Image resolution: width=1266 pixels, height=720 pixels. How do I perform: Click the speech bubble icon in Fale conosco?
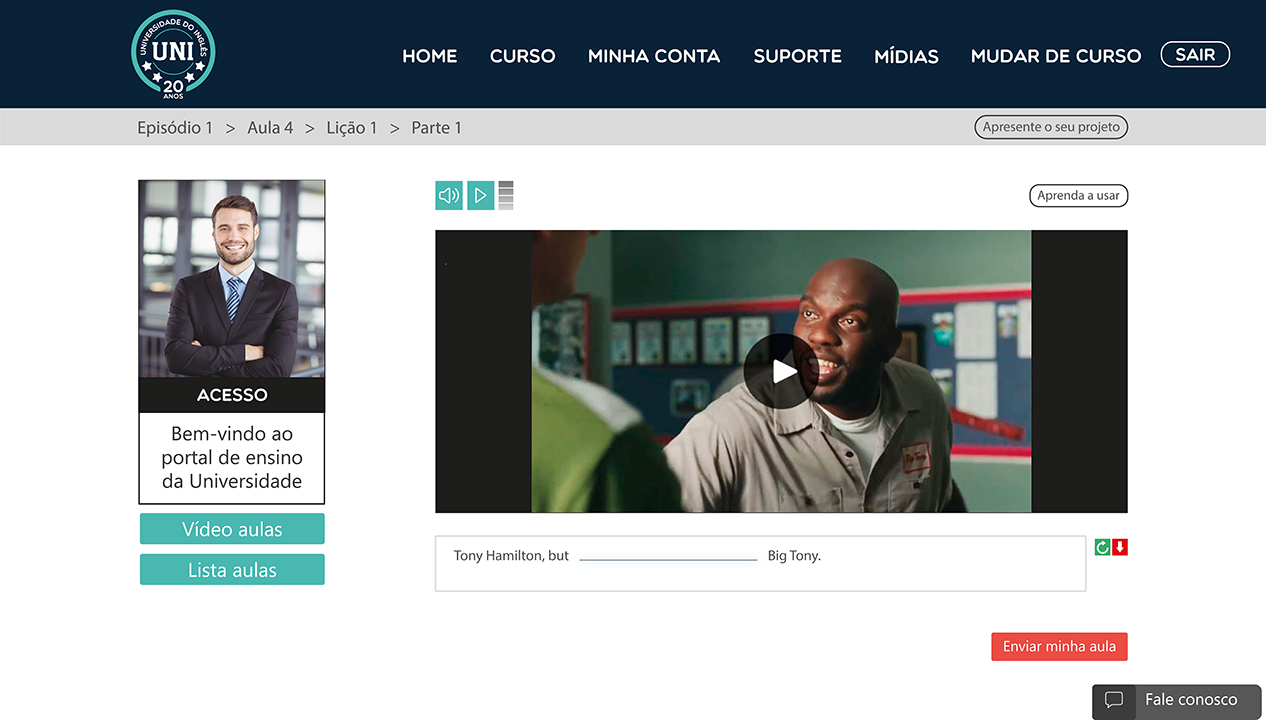click(1114, 701)
